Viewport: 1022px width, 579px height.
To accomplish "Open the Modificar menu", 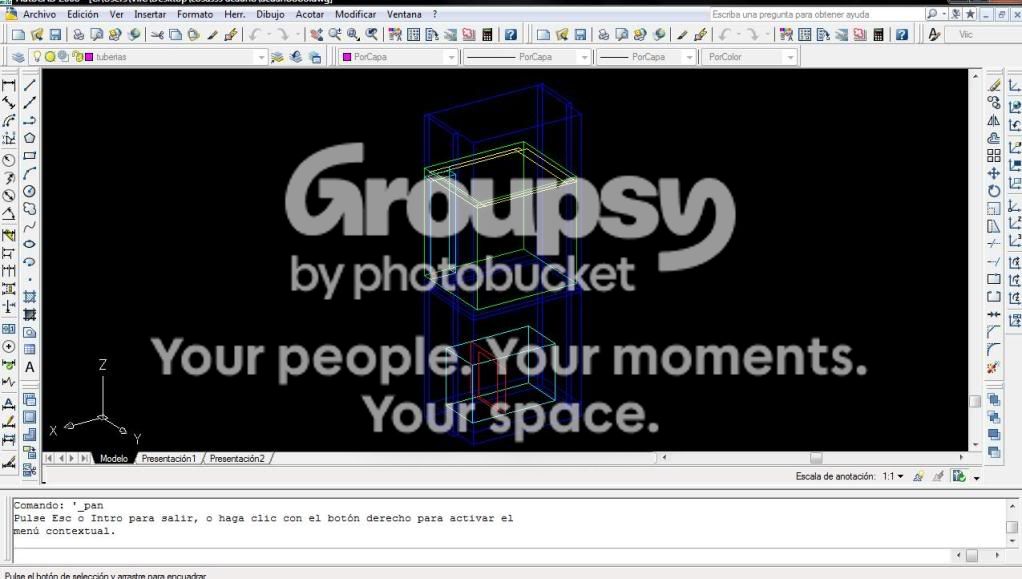I will pyautogui.click(x=355, y=14).
